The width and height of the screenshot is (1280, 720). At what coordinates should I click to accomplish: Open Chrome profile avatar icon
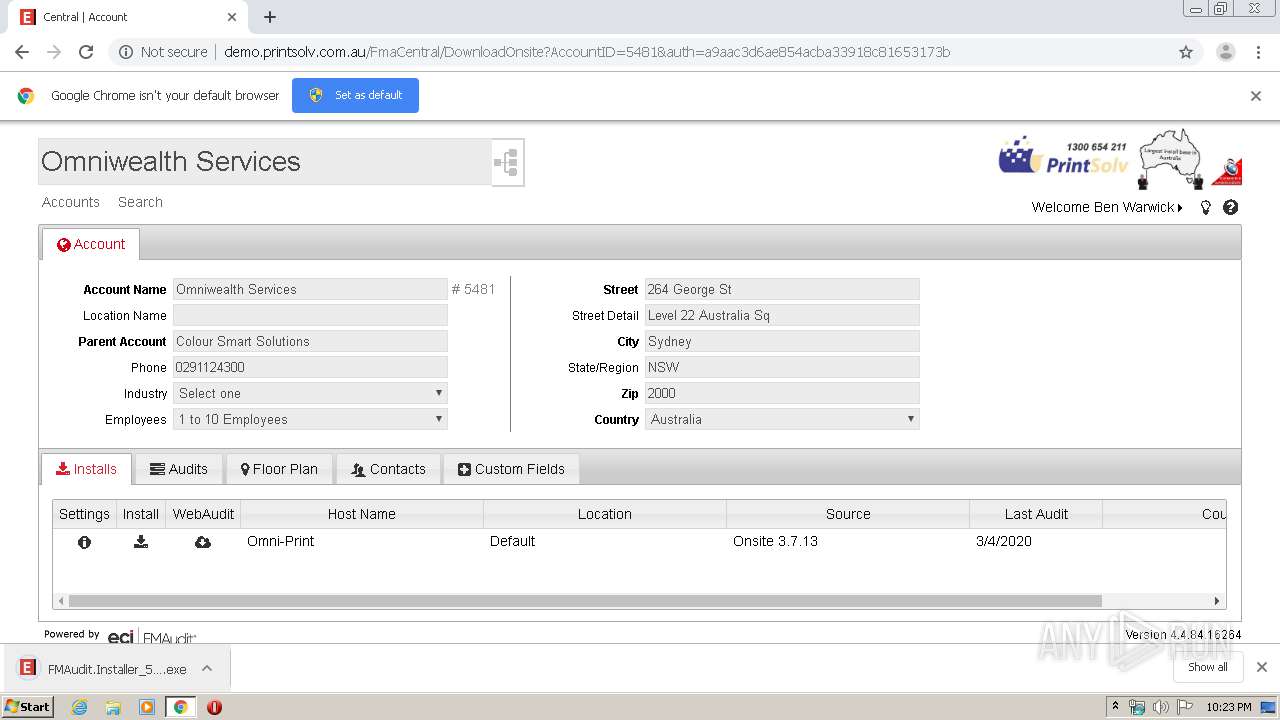point(1225,52)
